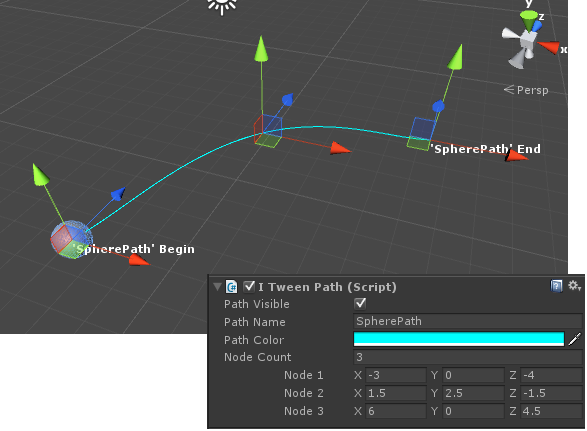Uncheck the Path Visible checkbox
The width and height of the screenshot is (587, 431).
(360, 304)
